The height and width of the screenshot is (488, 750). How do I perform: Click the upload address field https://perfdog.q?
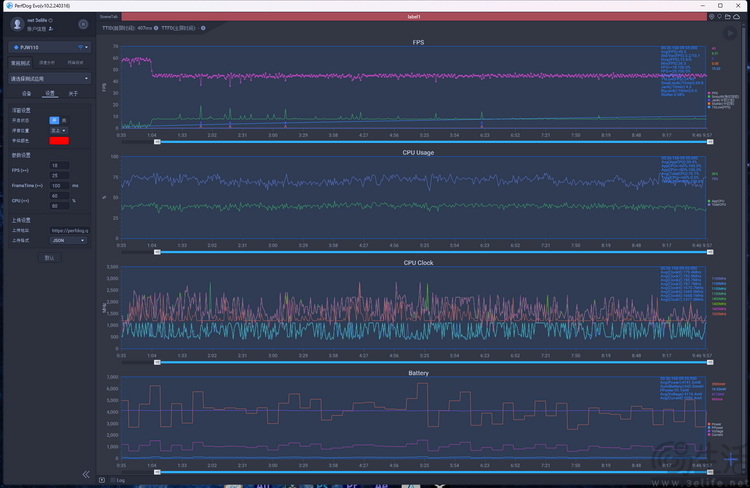(x=69, y=230)
